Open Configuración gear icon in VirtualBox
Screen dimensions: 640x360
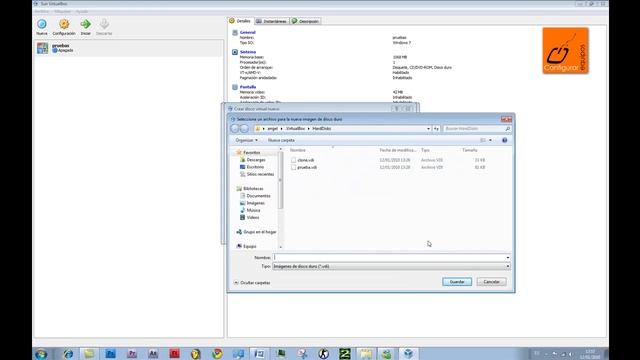[x=64, y=24]
